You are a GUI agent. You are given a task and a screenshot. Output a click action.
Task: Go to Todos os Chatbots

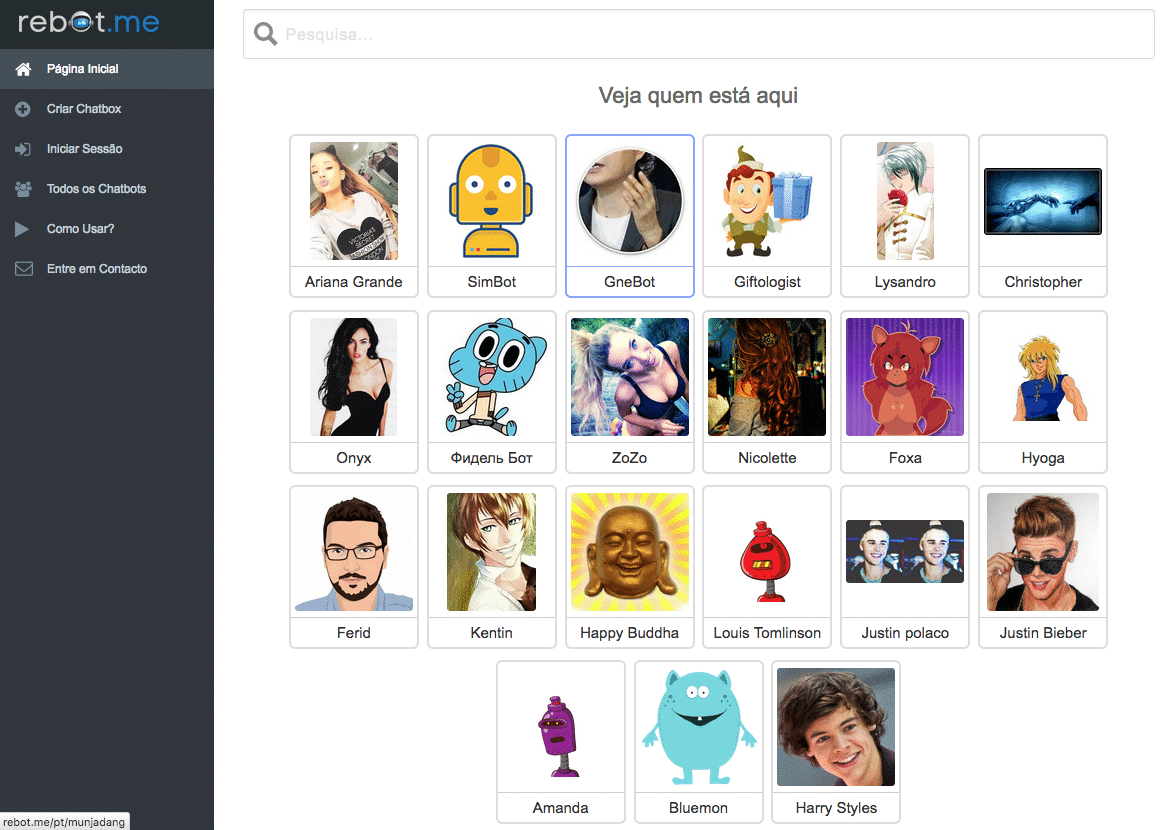[x=106, y=189]
